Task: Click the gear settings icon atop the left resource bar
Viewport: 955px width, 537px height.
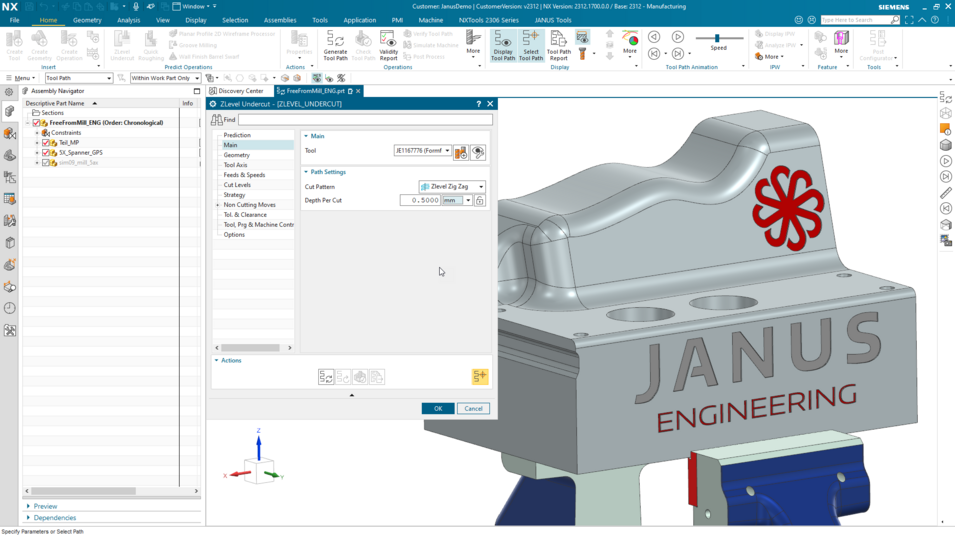Action: click(x=9, y=92)
